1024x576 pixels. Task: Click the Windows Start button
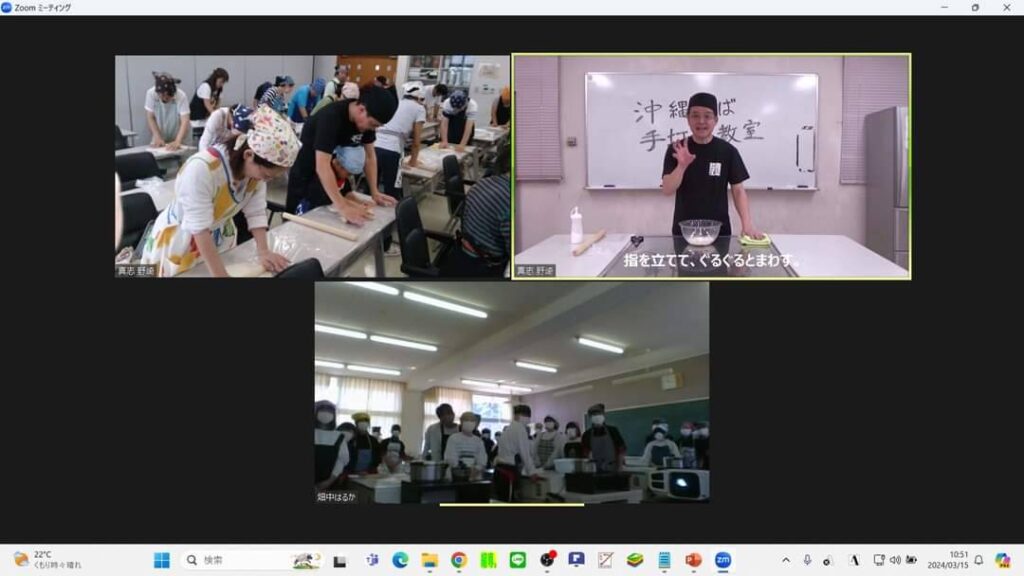[x=162, y=560]
